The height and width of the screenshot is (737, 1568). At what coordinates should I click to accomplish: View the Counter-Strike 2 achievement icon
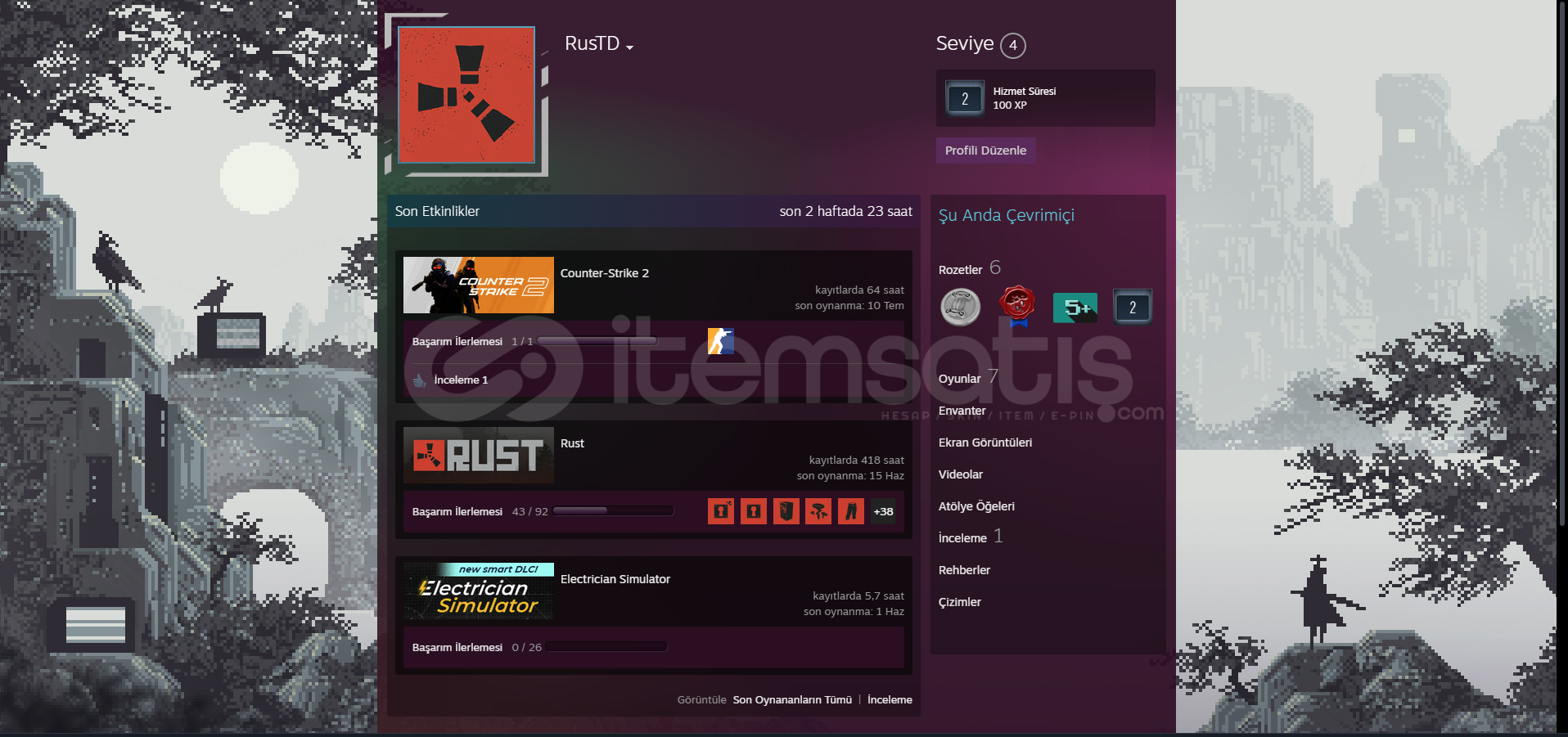(x=720, y=341)
